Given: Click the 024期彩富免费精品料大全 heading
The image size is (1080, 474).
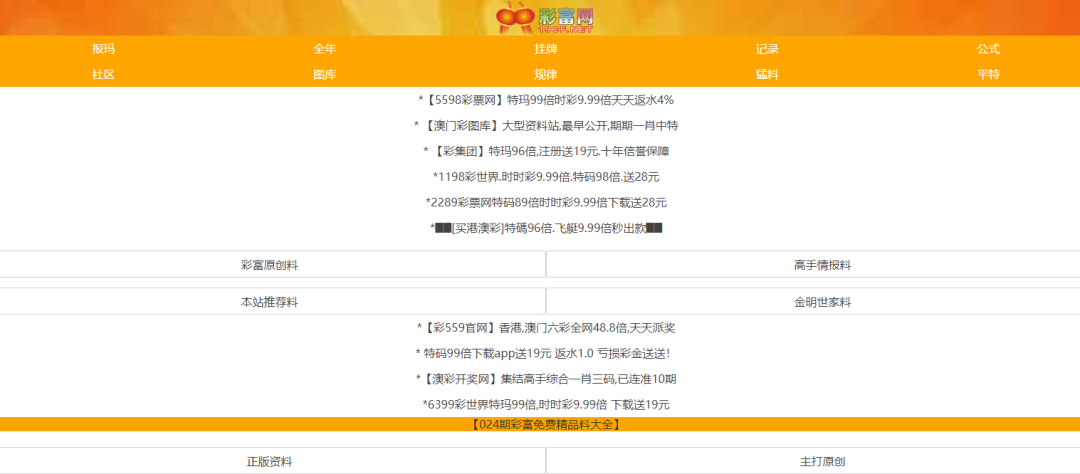Looking at the screenshot, I should coord(546,424).
